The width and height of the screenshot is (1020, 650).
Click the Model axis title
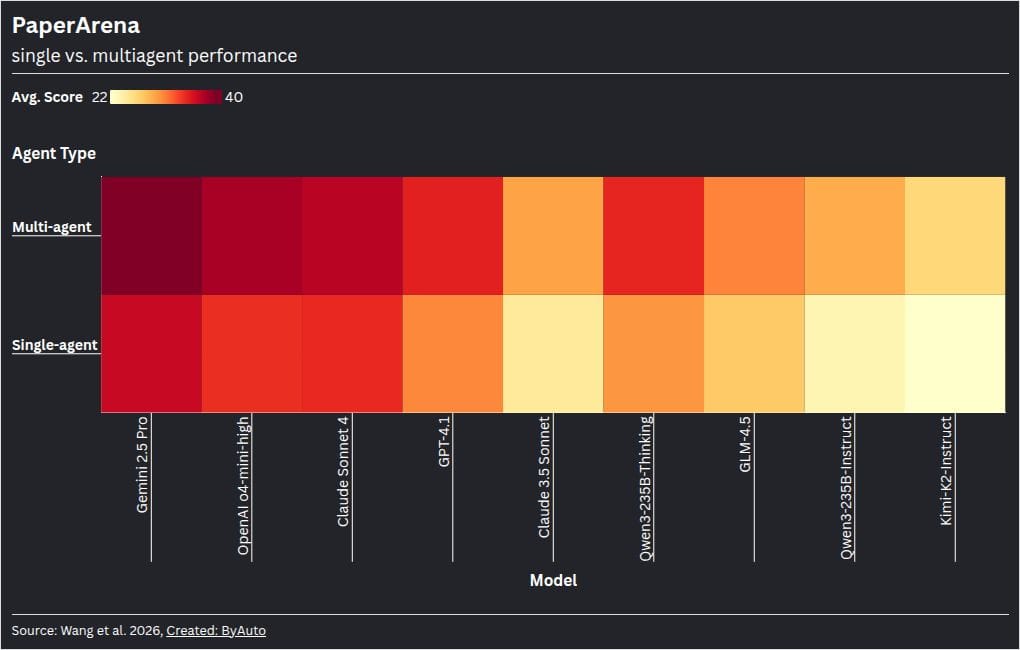pyautogui.click(x=553, y=580)
